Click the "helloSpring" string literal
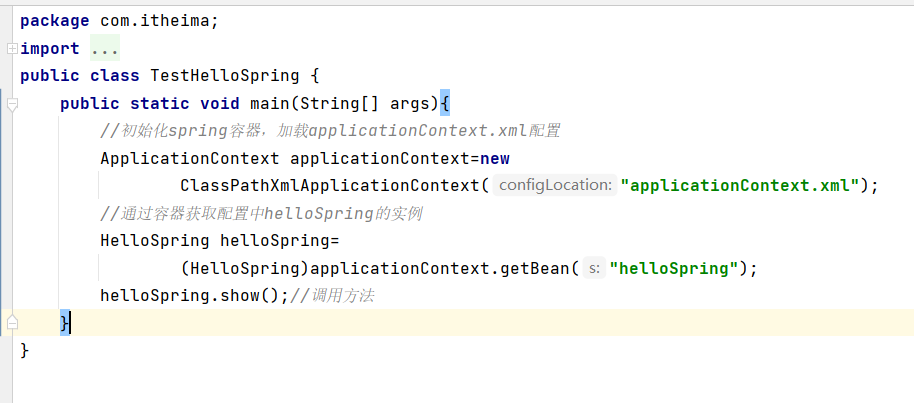The image size is (914, 403). click(674, 268)
